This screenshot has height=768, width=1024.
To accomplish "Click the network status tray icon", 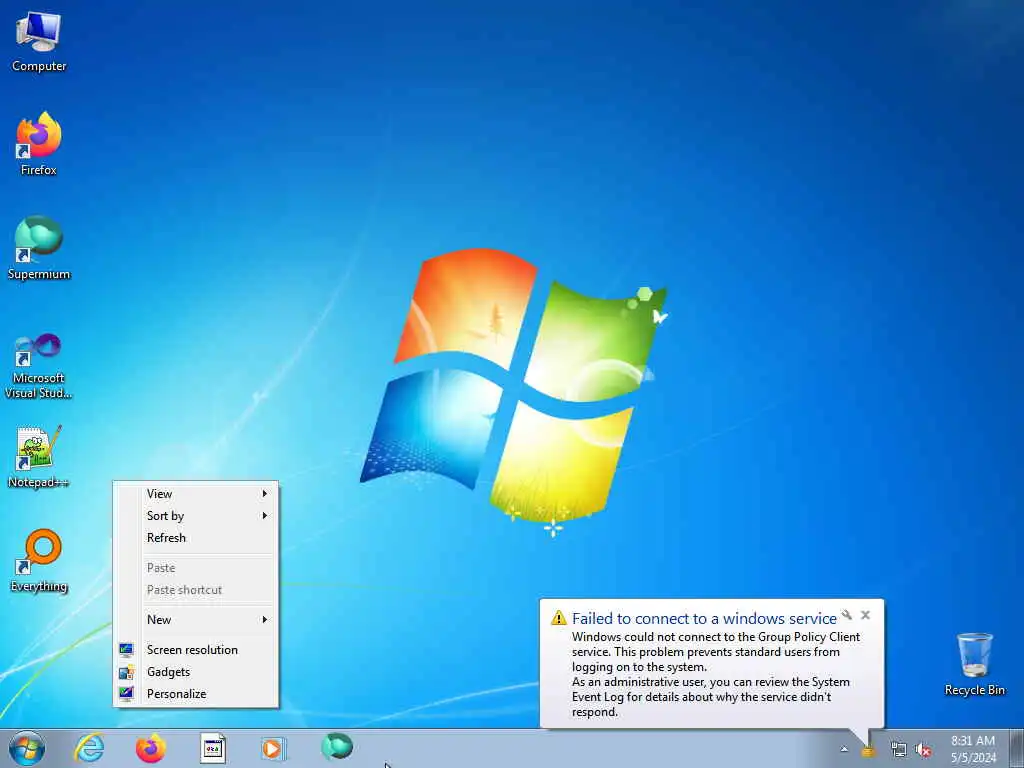I will pyautogui.click(x=899, y=750).
